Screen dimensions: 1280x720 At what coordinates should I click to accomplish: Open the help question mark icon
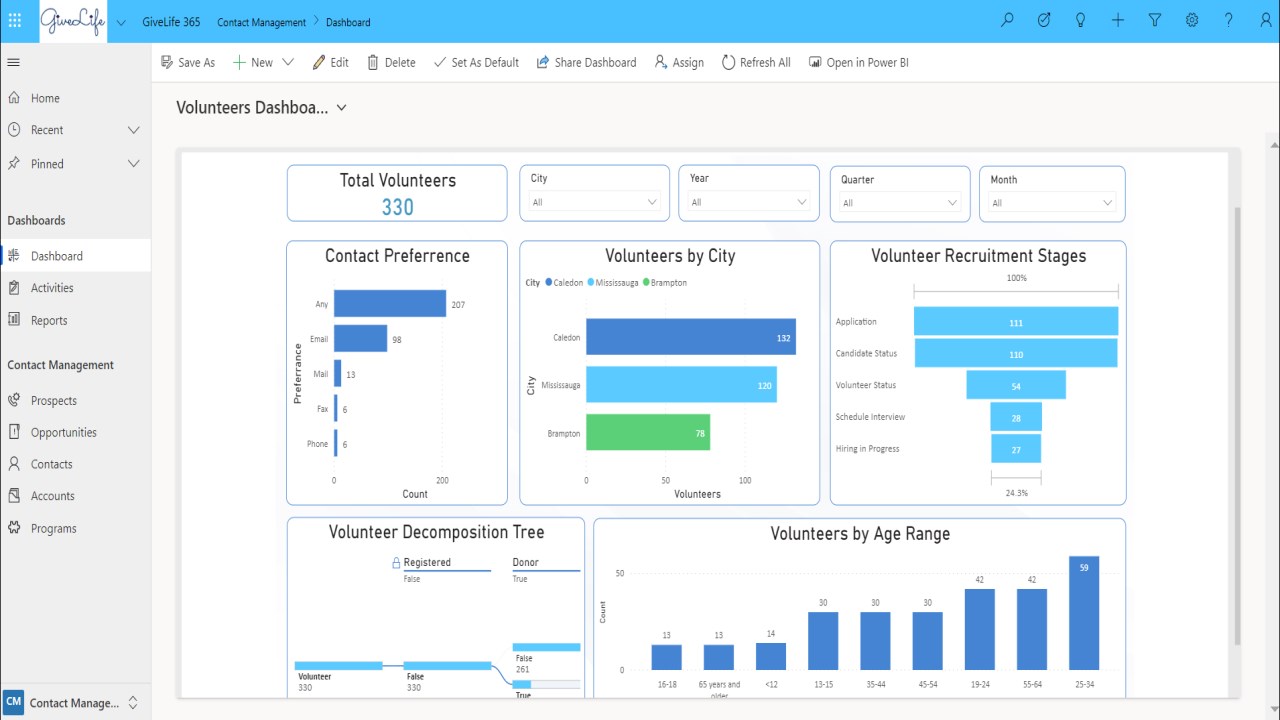1229,20
